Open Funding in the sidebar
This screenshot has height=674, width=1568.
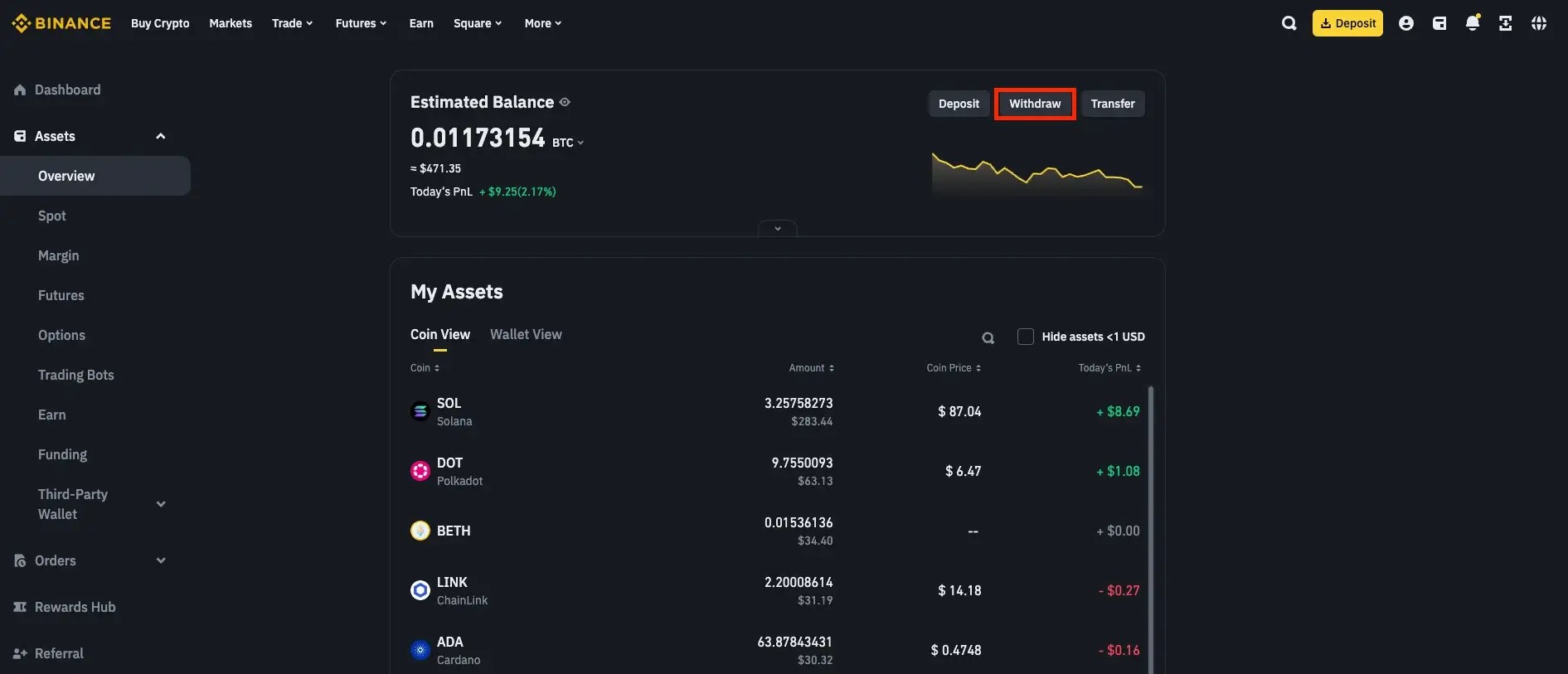(62, 454)
